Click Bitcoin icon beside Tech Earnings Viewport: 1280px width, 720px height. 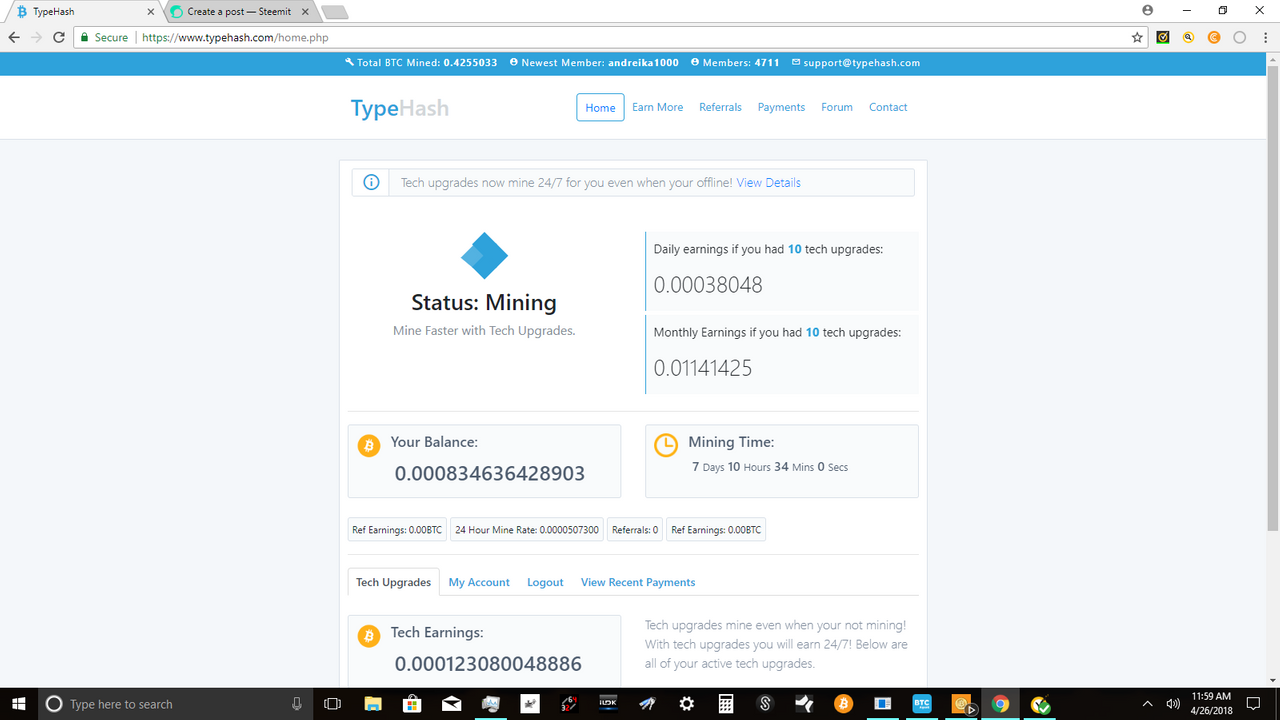[x=369, y=636]
